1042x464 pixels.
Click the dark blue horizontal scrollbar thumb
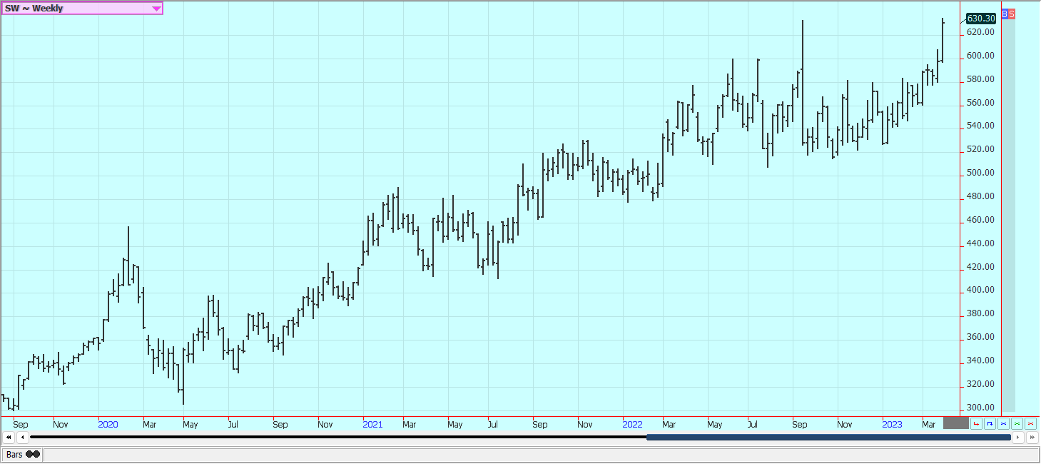(x=828, y=437)
